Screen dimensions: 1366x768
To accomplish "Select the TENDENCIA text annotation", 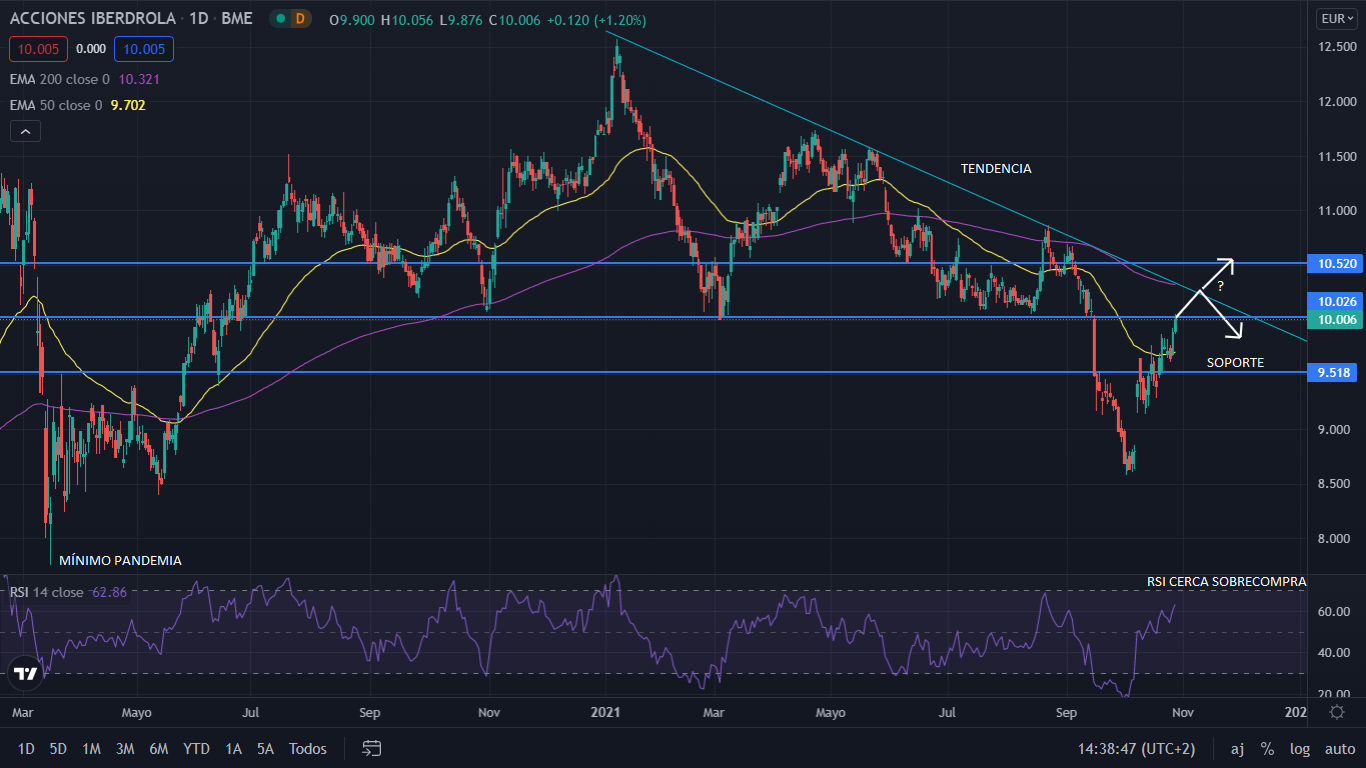I will (x=996, y=169).
